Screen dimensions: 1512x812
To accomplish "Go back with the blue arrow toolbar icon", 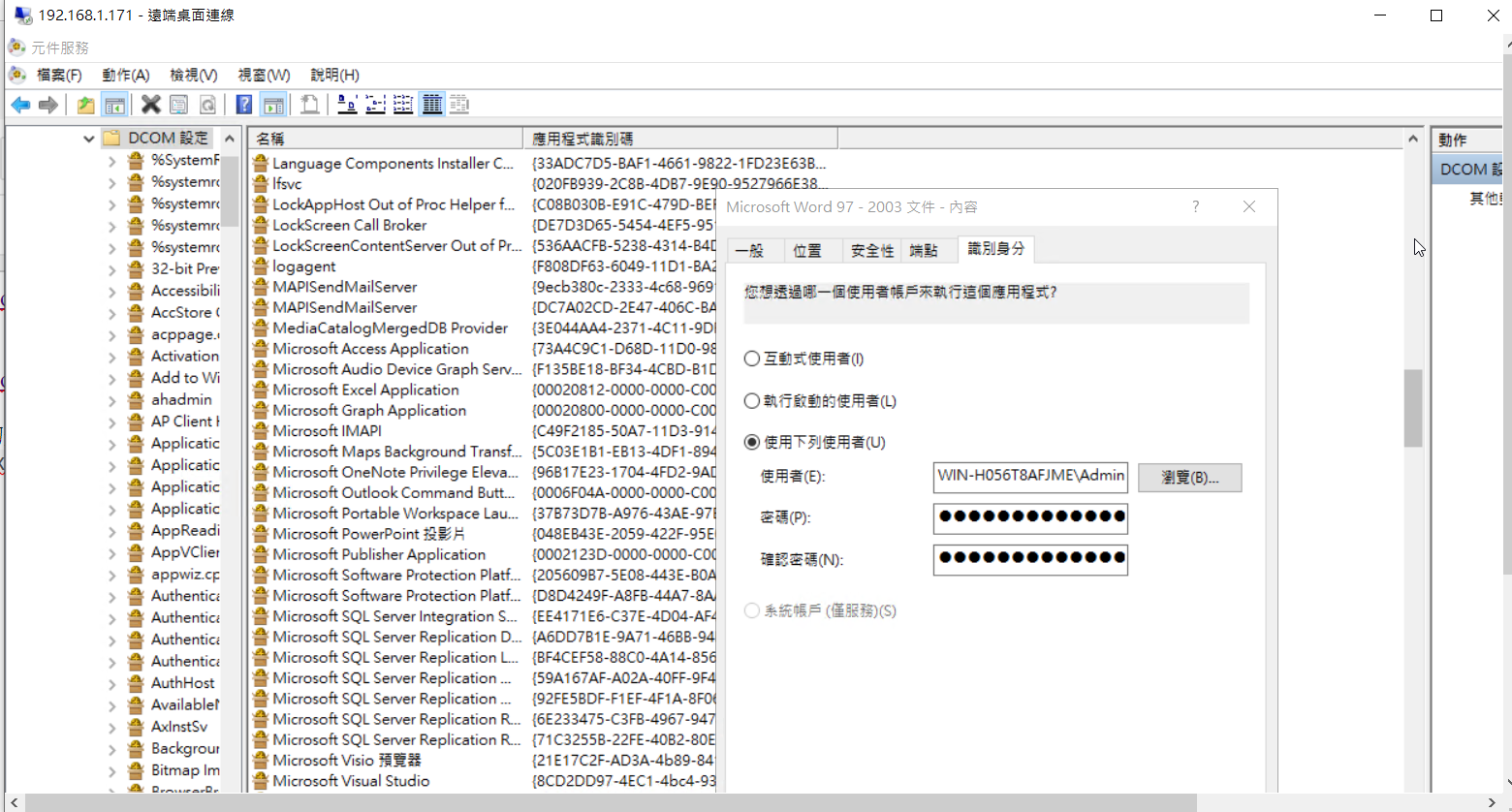I will [x=20, y=105].
